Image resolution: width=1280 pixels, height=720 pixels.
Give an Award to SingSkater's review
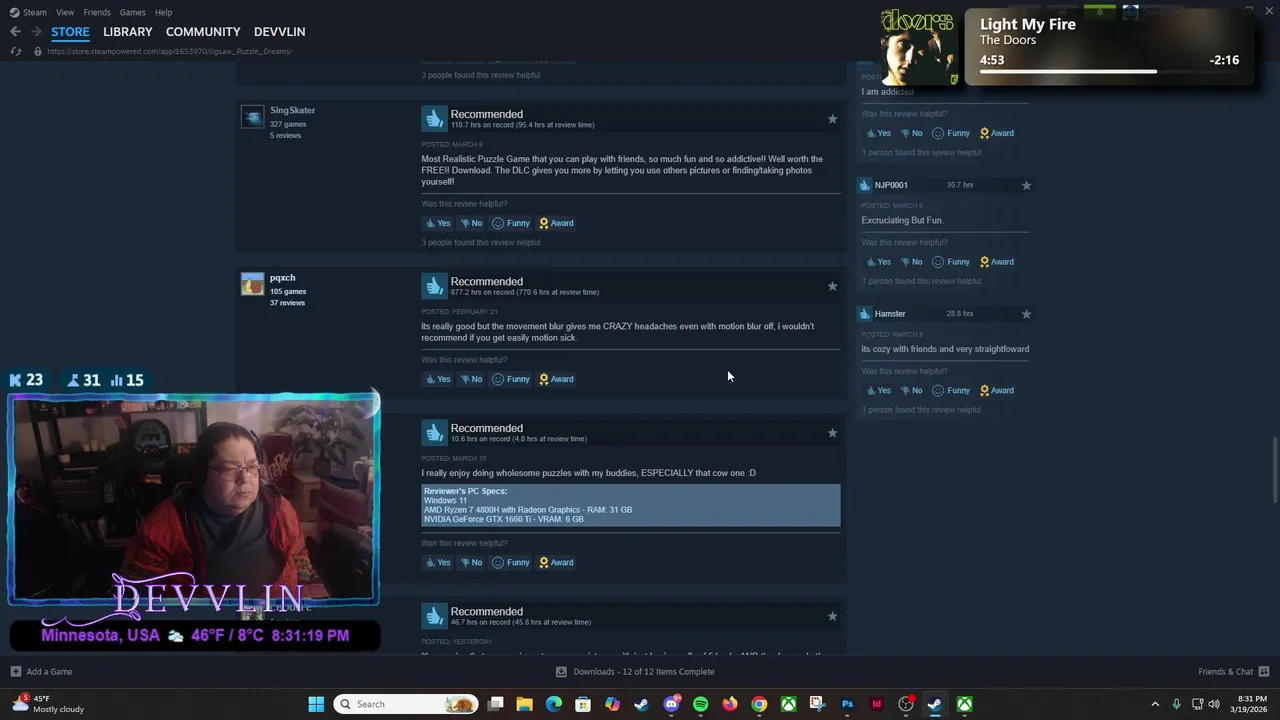click(556, 223)
